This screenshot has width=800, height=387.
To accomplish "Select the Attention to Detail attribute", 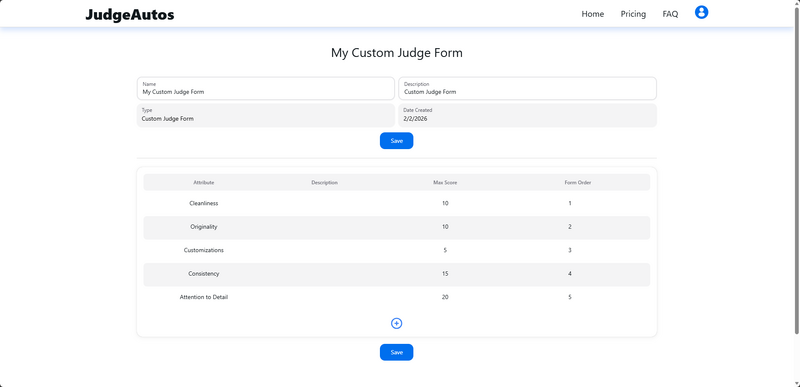I will coord(204,297).
